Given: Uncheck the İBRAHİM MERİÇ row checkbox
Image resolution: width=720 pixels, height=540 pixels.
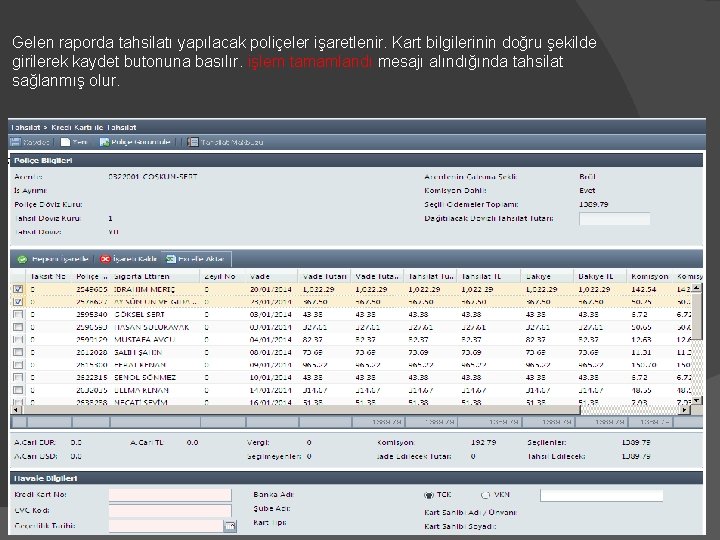Looking at the screenshot, I should [18, 289].
